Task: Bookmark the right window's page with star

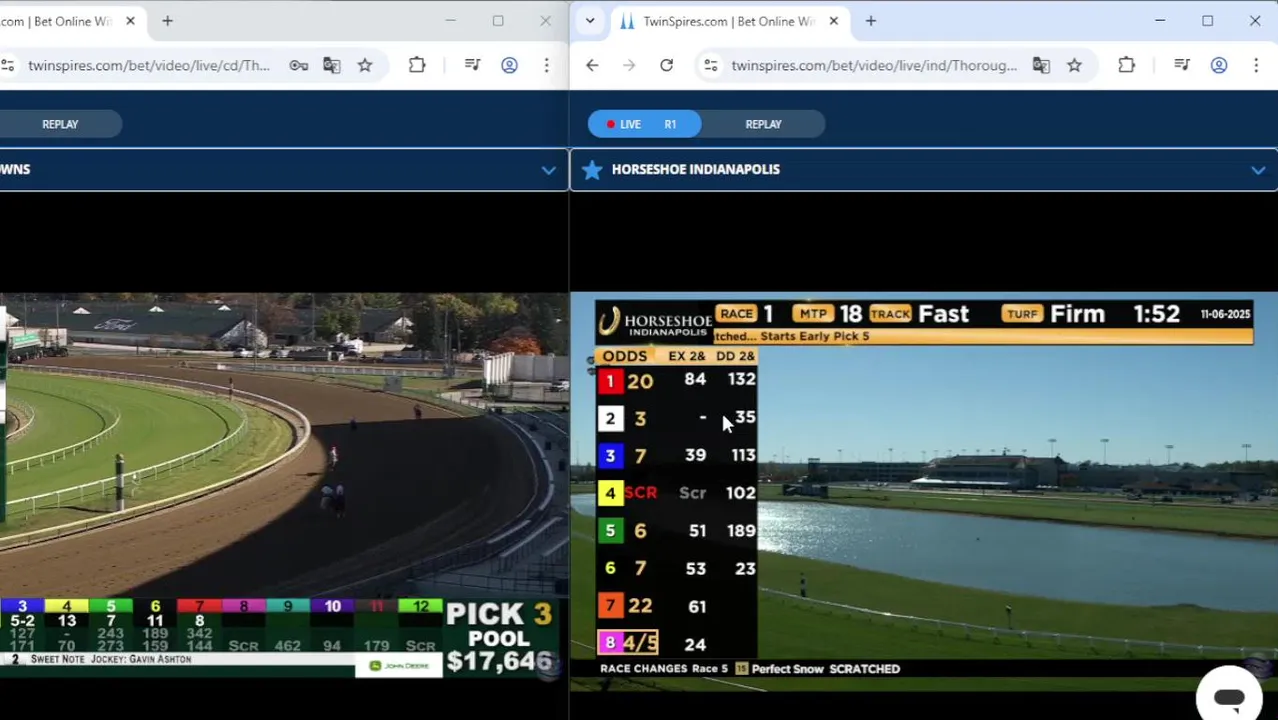Action: 1074,65
